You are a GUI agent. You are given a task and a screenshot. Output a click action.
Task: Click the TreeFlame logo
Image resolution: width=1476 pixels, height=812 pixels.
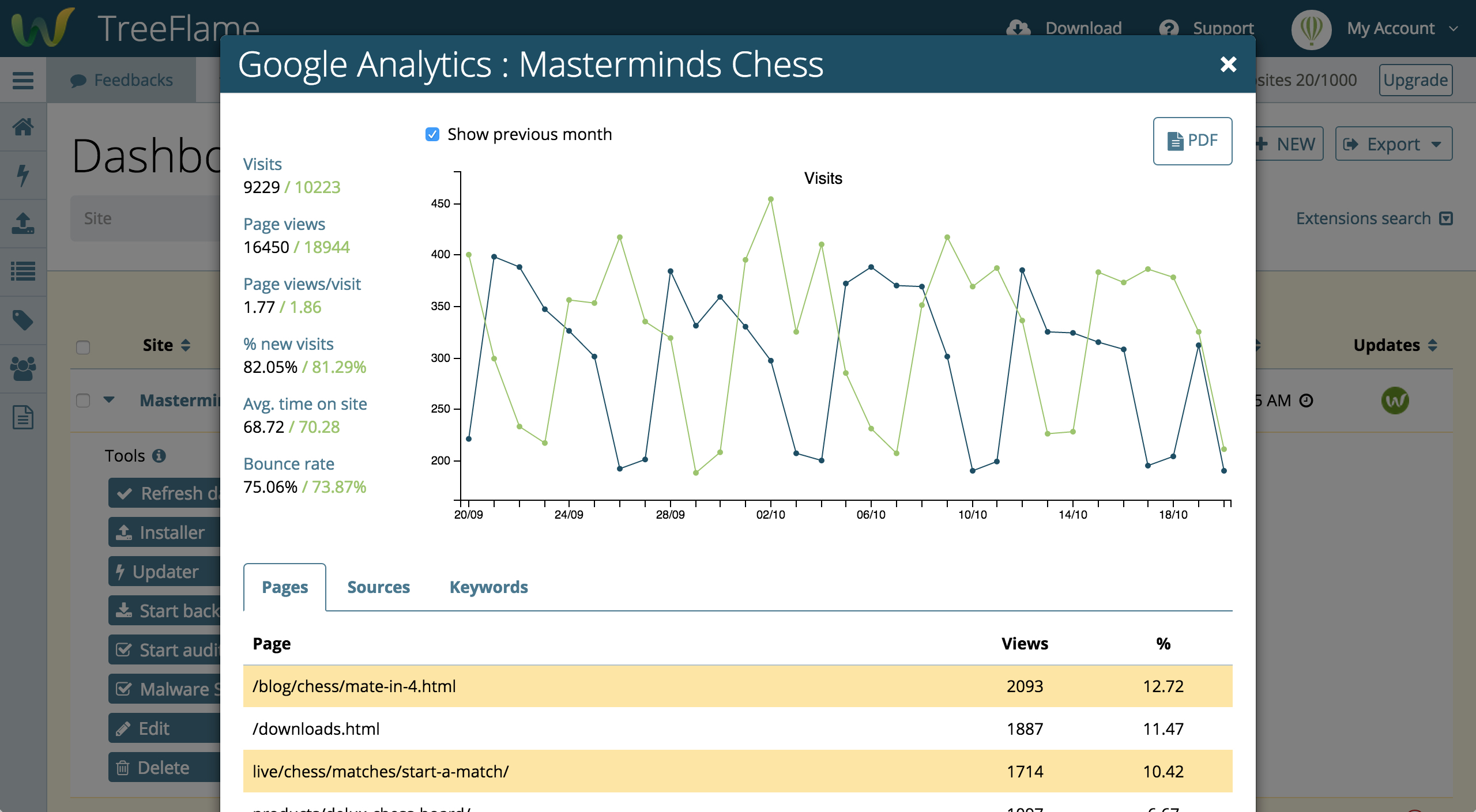(x=44, y=27)
